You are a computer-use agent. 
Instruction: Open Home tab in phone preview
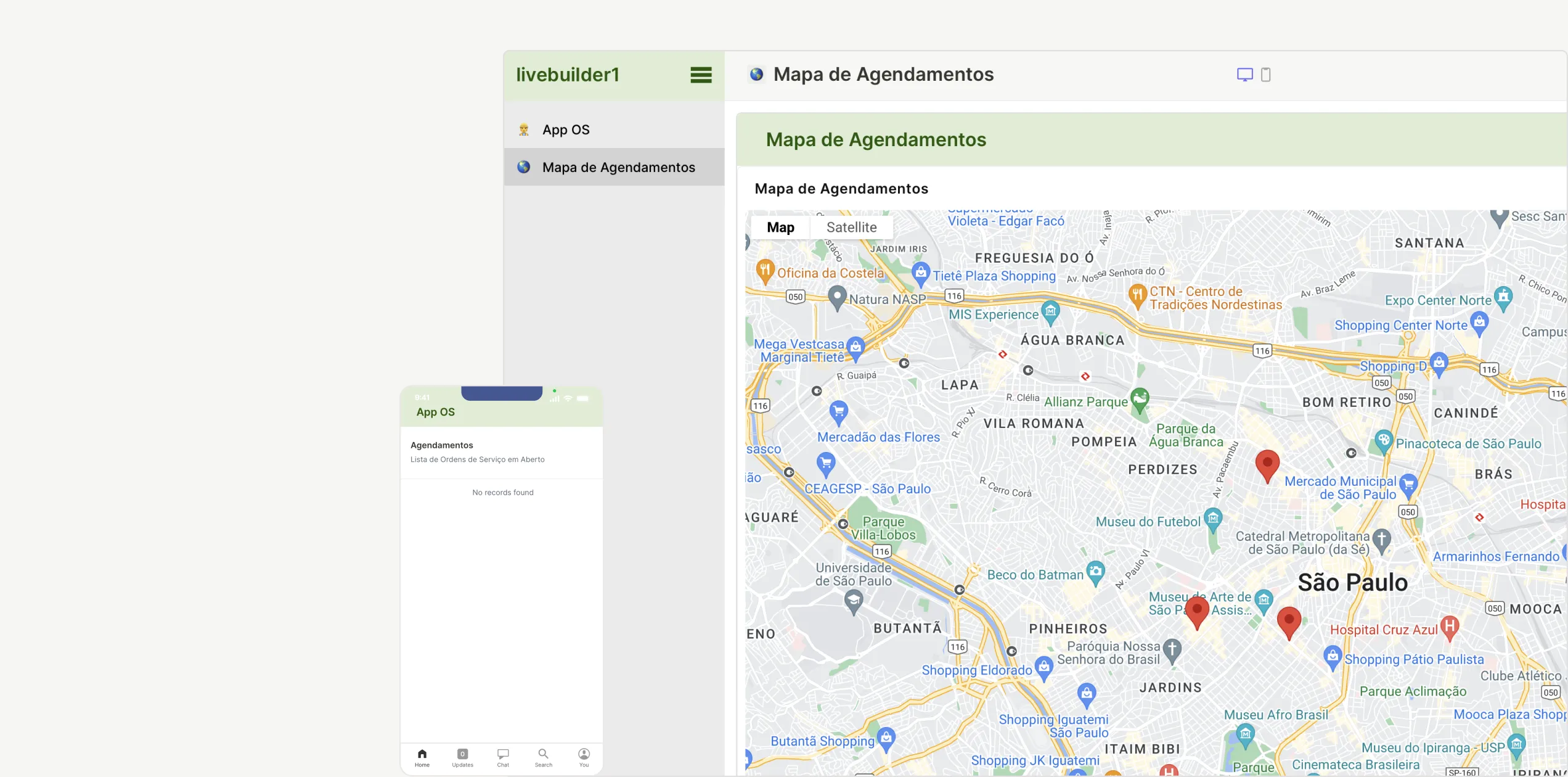pos(422,758)
